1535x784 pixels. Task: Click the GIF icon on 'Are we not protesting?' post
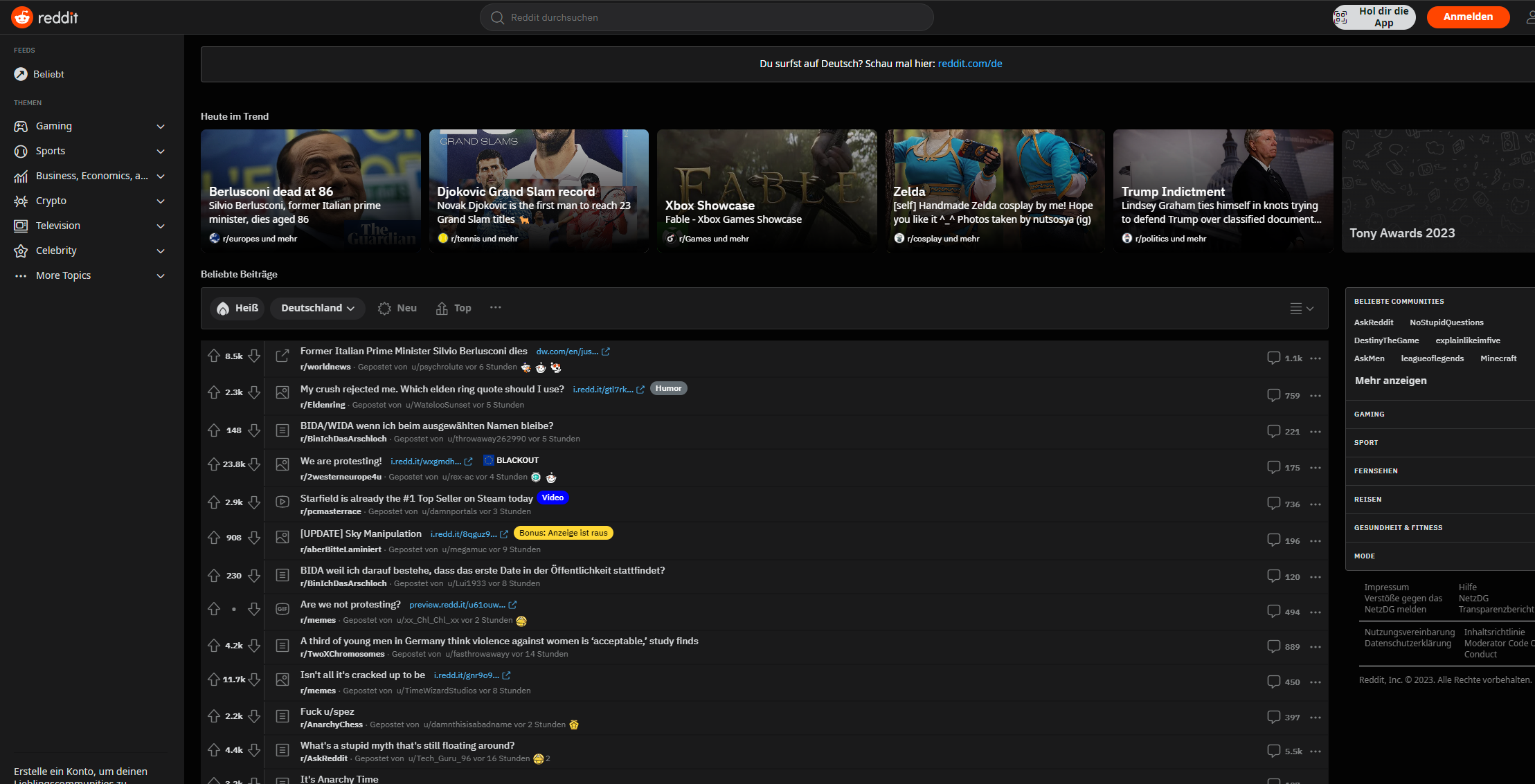[x=282, y=609]
